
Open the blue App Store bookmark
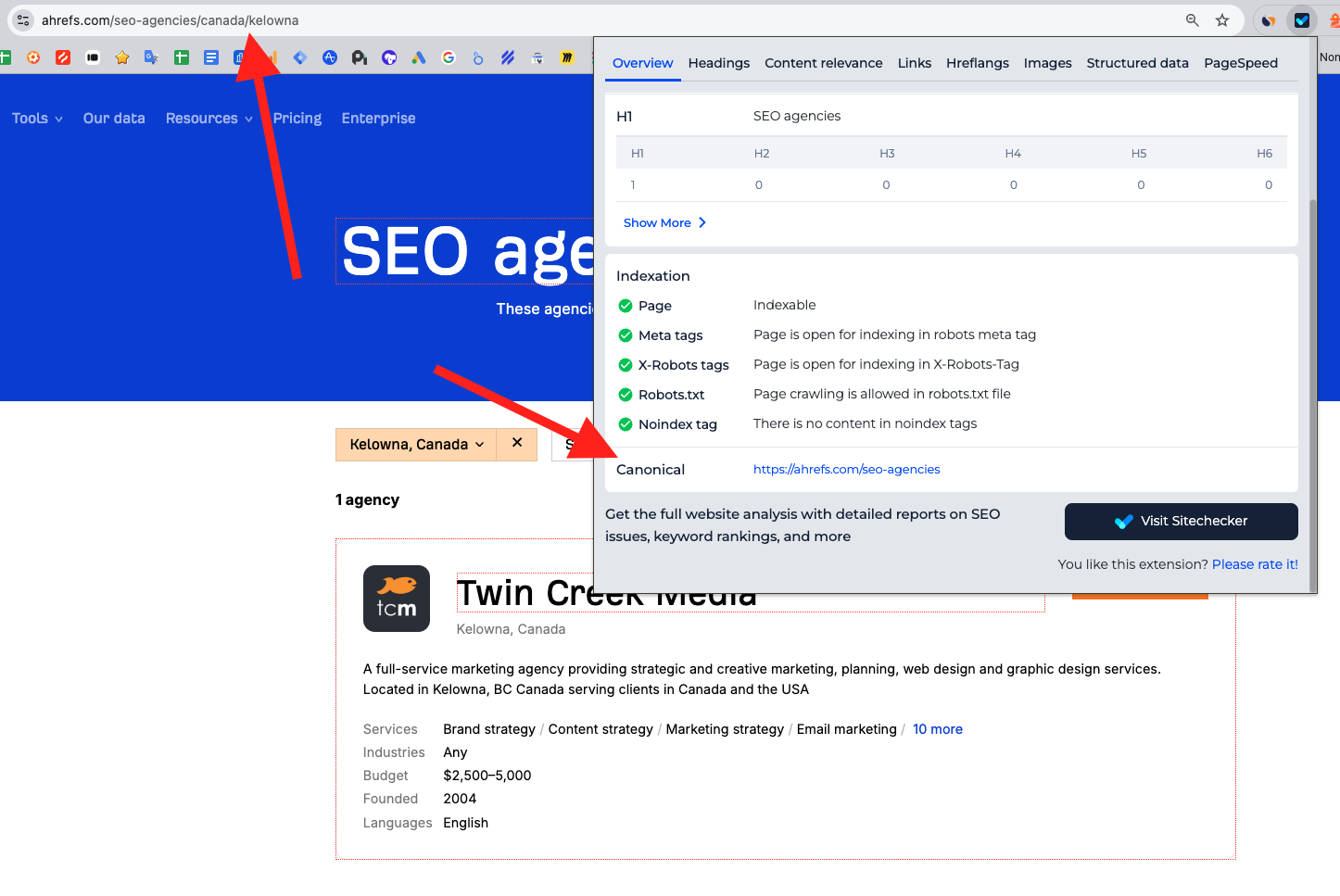330,57
